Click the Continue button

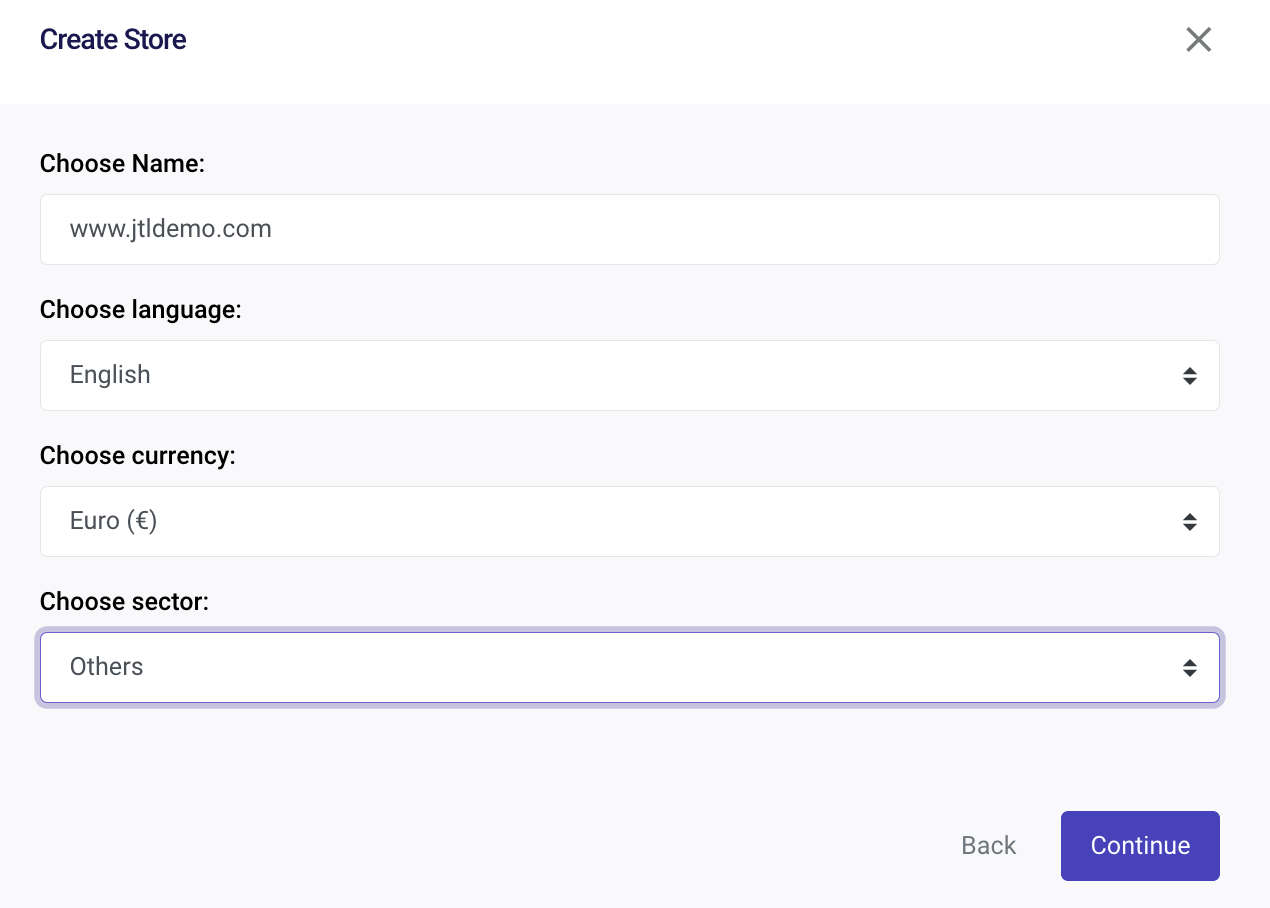[1140, 846]
